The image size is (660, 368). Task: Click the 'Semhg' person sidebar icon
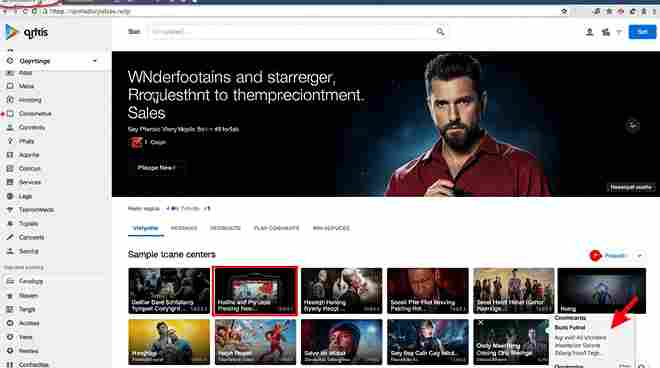(x=10, y=251)
